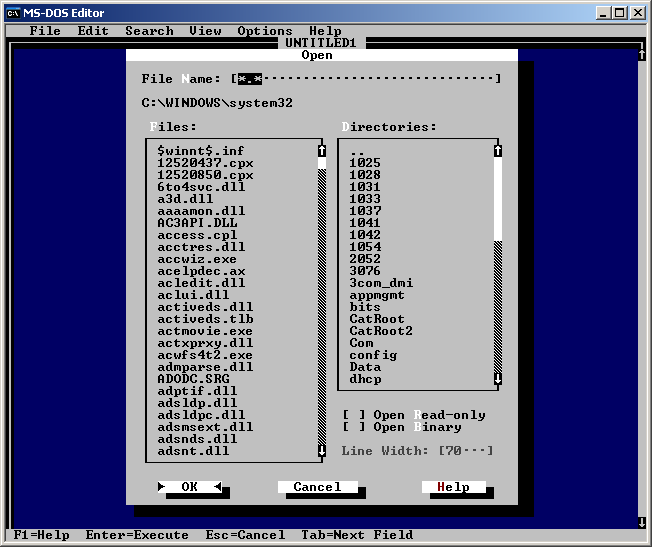Select the dhcp directory

[365, 379]
